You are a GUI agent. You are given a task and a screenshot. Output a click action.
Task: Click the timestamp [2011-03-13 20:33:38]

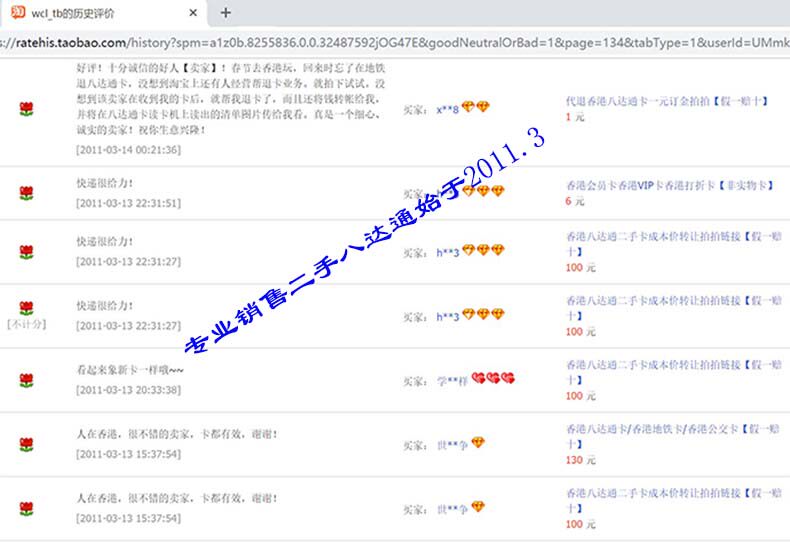[x=128, y=390]
